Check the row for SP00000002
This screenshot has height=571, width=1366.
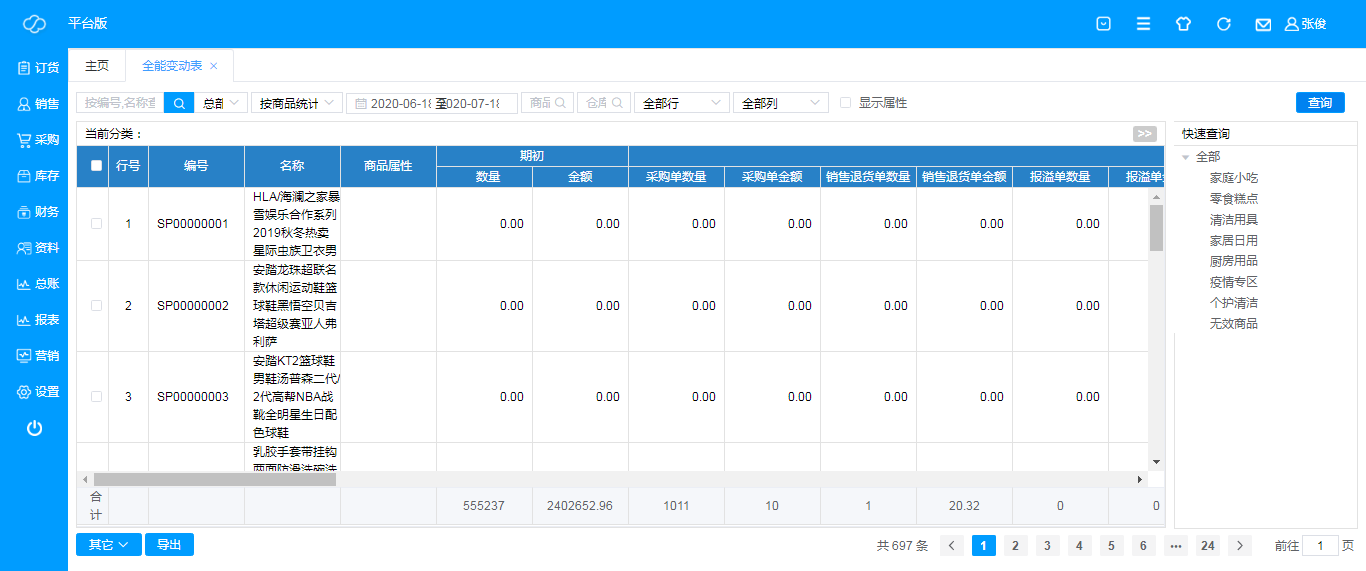[x=96, y=306]
